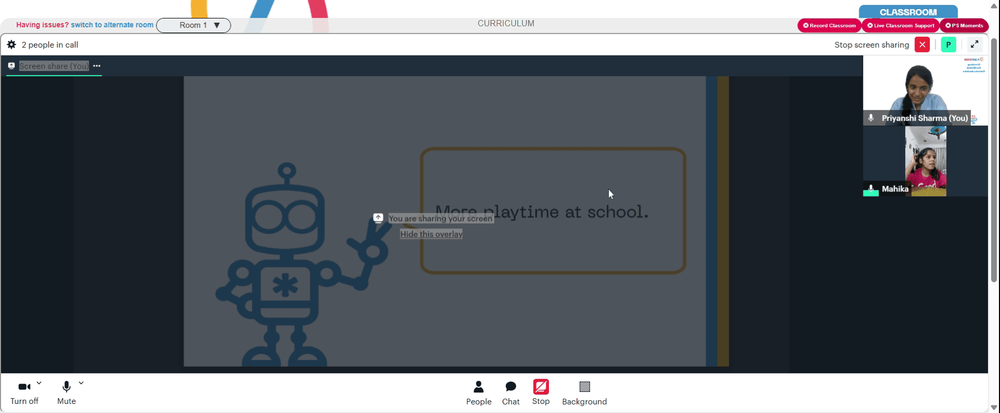Expand camera options chevron
Viewport: 1000px width, 413px height.
tap(39, 383)
